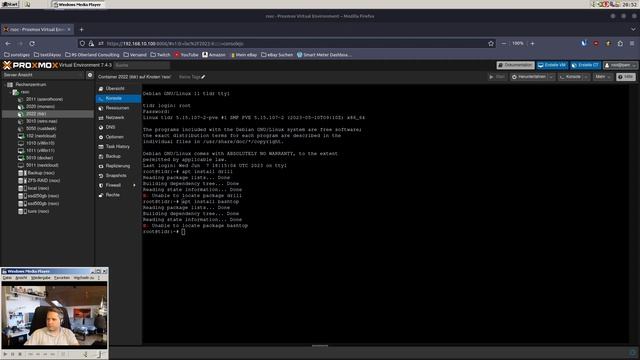Open the Dokumentation button
The height and width of the screenshot is (360, 640).
(516, 65)
